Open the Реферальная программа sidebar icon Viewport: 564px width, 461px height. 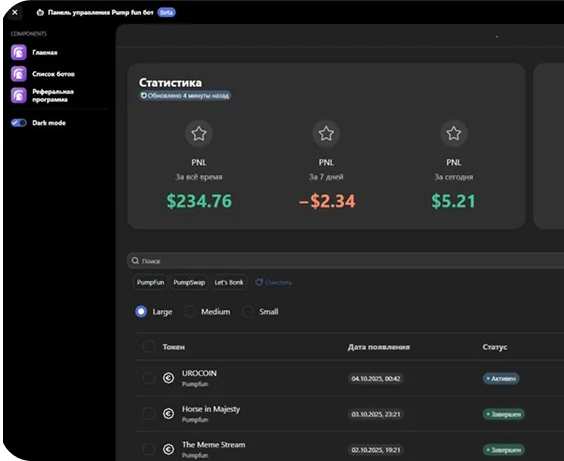[x=19, y=95]
